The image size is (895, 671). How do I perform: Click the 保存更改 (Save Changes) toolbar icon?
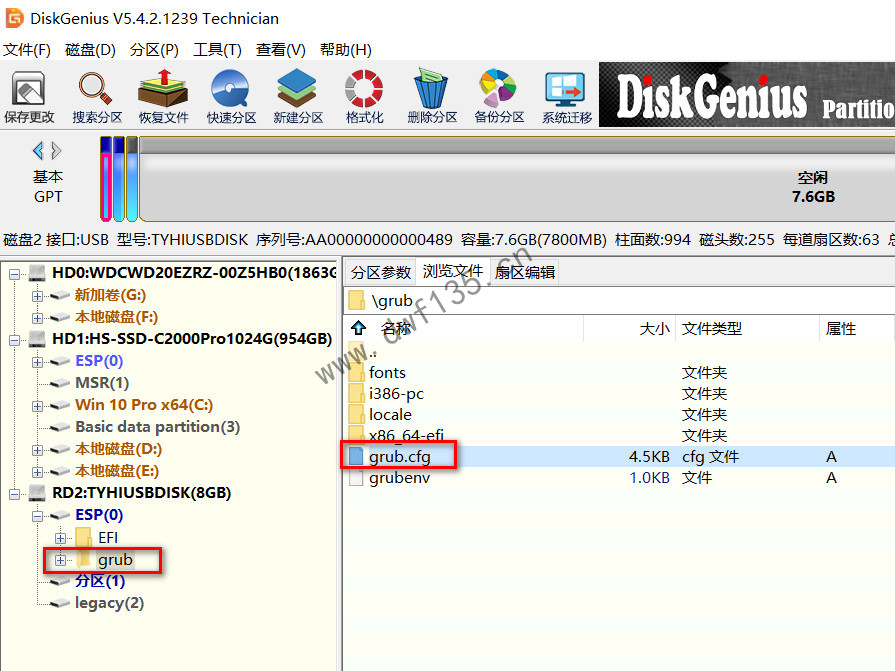29,97
